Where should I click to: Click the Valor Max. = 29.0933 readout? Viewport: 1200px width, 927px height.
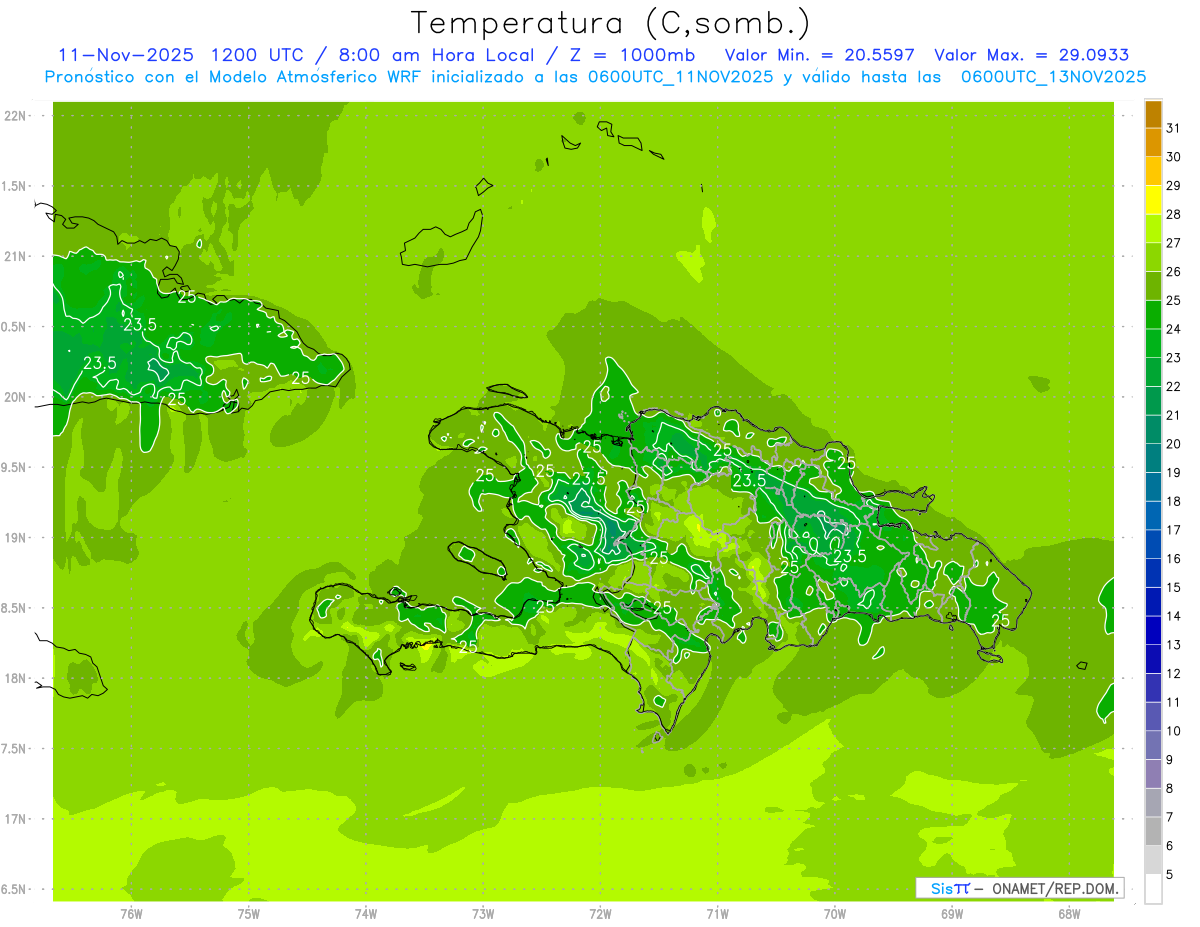[x=1031, y=55]
